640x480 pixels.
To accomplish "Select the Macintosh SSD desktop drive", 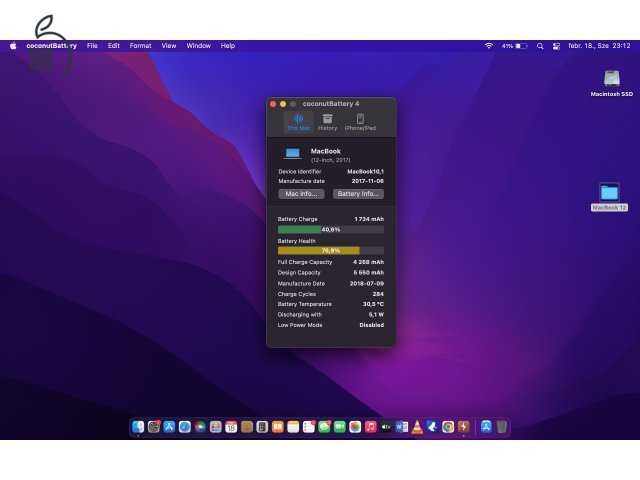I will pos(611,83).
